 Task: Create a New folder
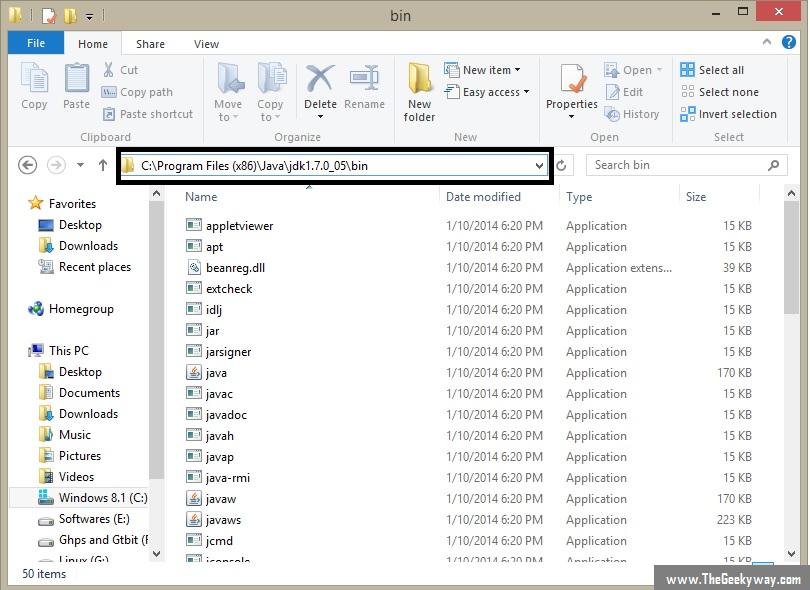coord(419,92)
